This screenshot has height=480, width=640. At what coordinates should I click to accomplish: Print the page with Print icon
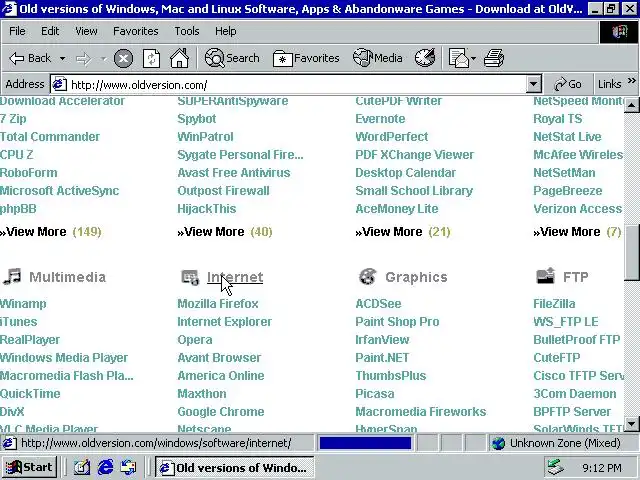[493, 58]
